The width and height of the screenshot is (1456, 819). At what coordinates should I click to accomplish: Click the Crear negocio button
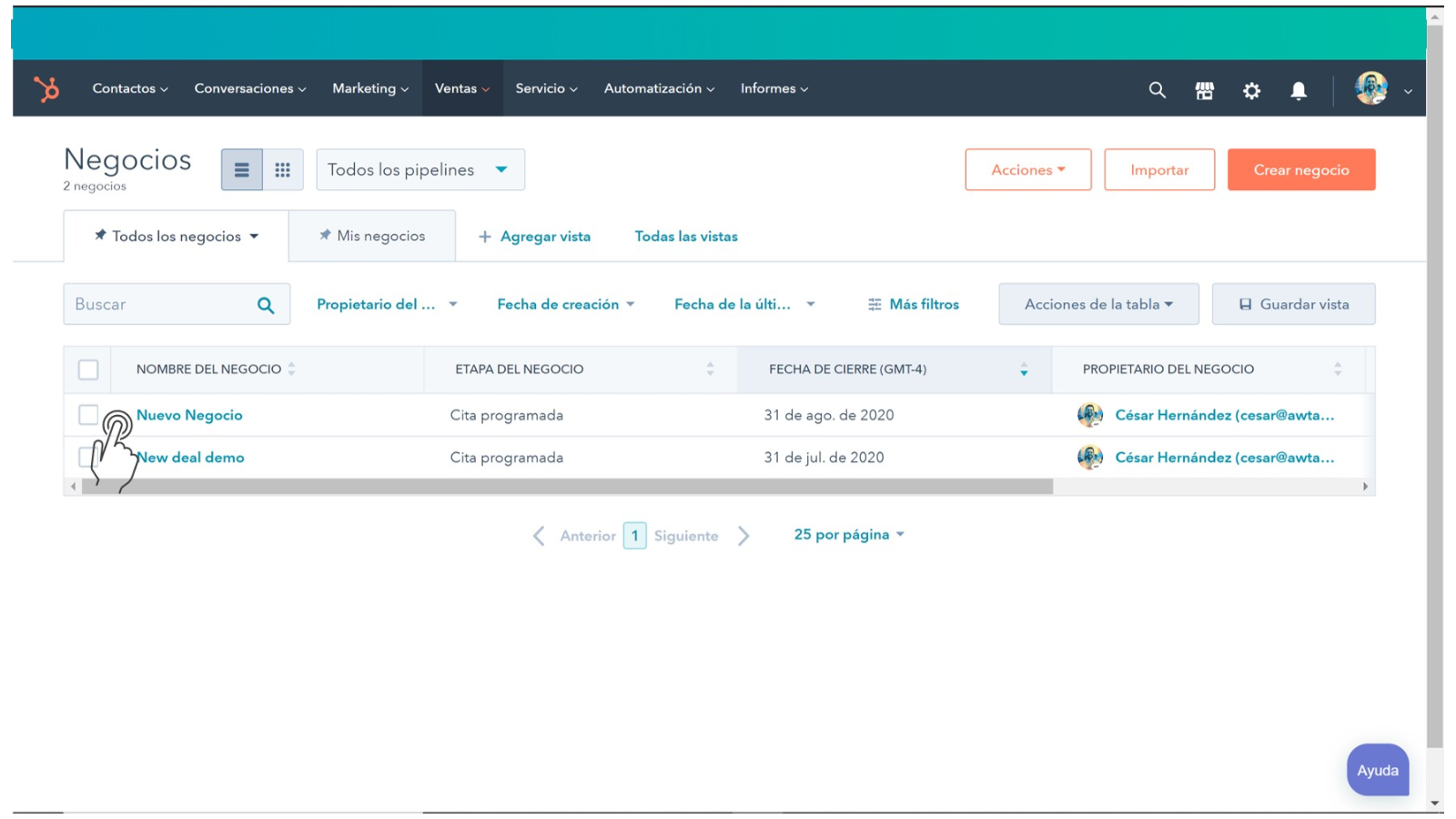click(1300, 169)
